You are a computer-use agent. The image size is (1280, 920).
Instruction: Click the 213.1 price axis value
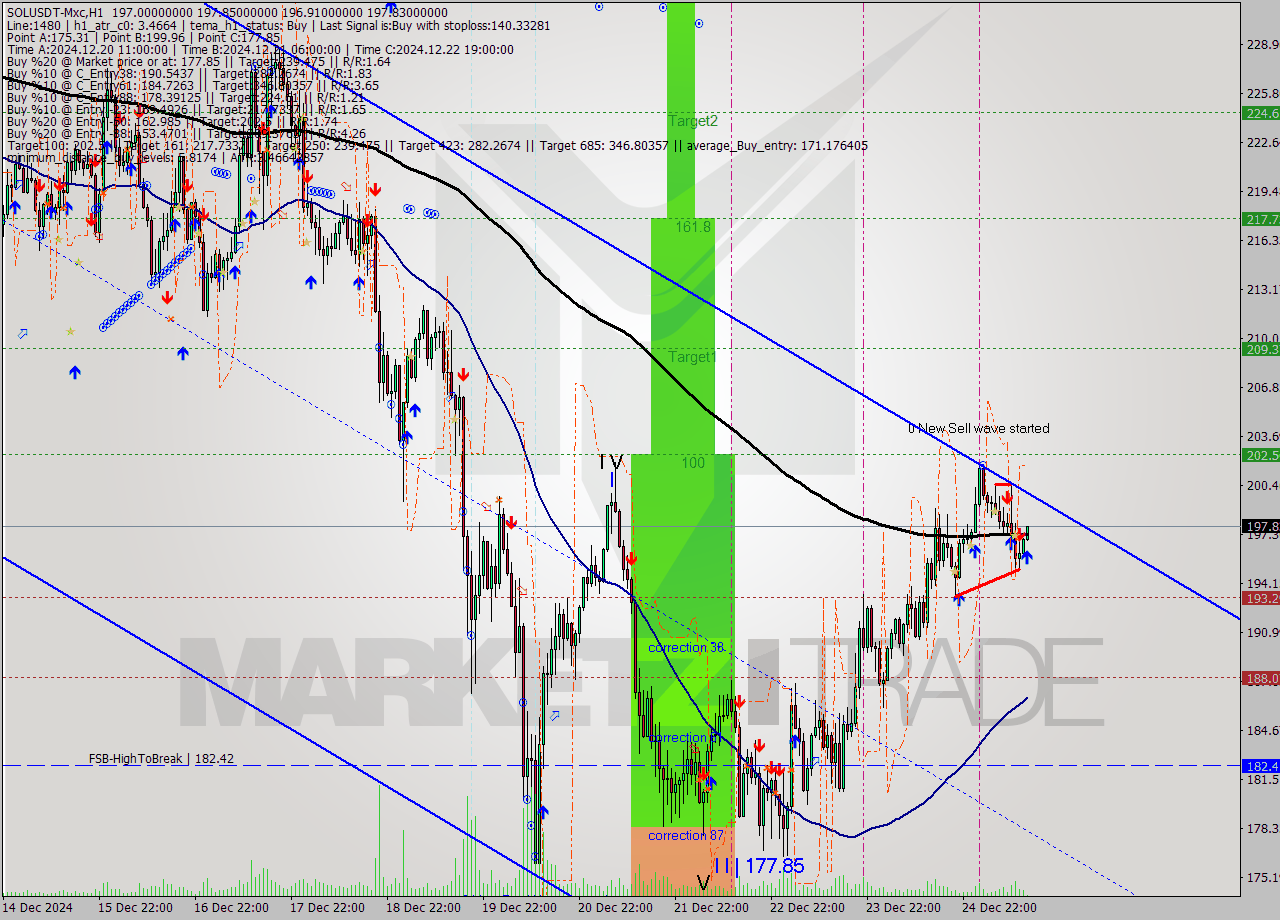click(x=1262, y=289)
